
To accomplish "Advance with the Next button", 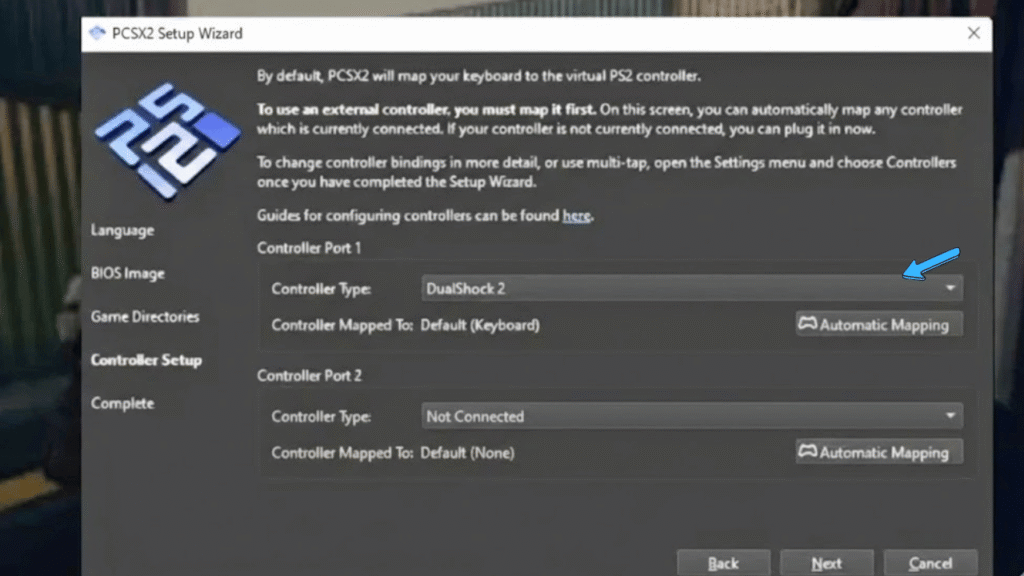I will pyautogui.click(x=827, y=563).
